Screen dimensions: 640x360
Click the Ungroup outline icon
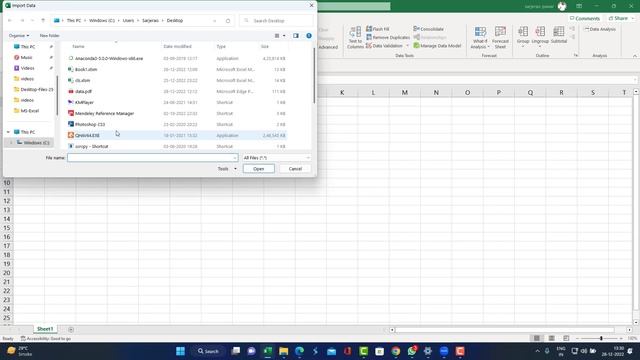[x=540, y=36]
